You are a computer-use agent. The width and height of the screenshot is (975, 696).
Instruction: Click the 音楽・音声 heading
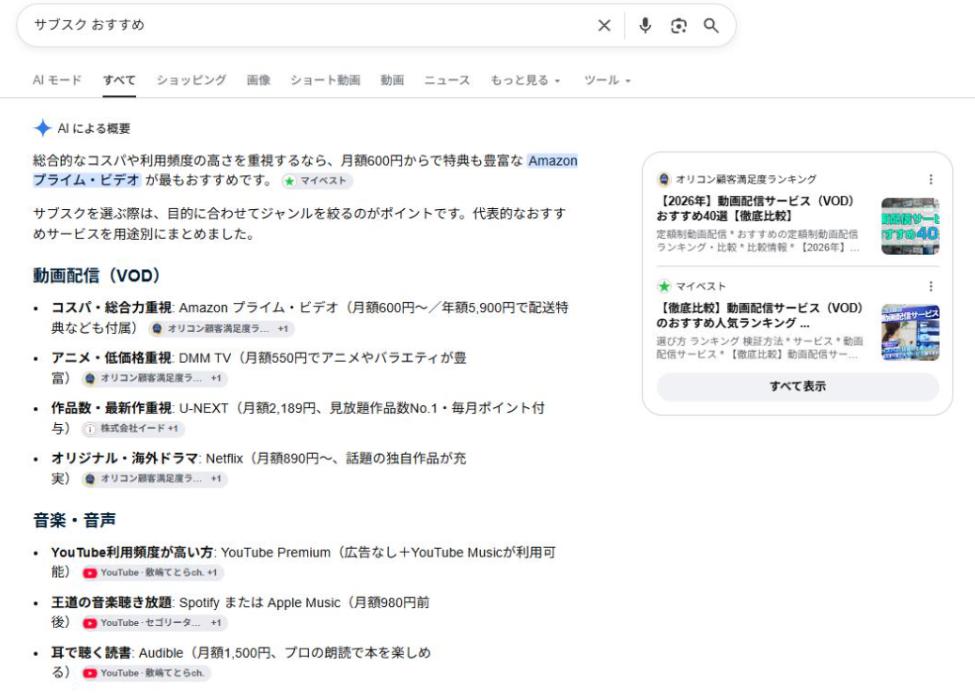(x=75, y=520)
